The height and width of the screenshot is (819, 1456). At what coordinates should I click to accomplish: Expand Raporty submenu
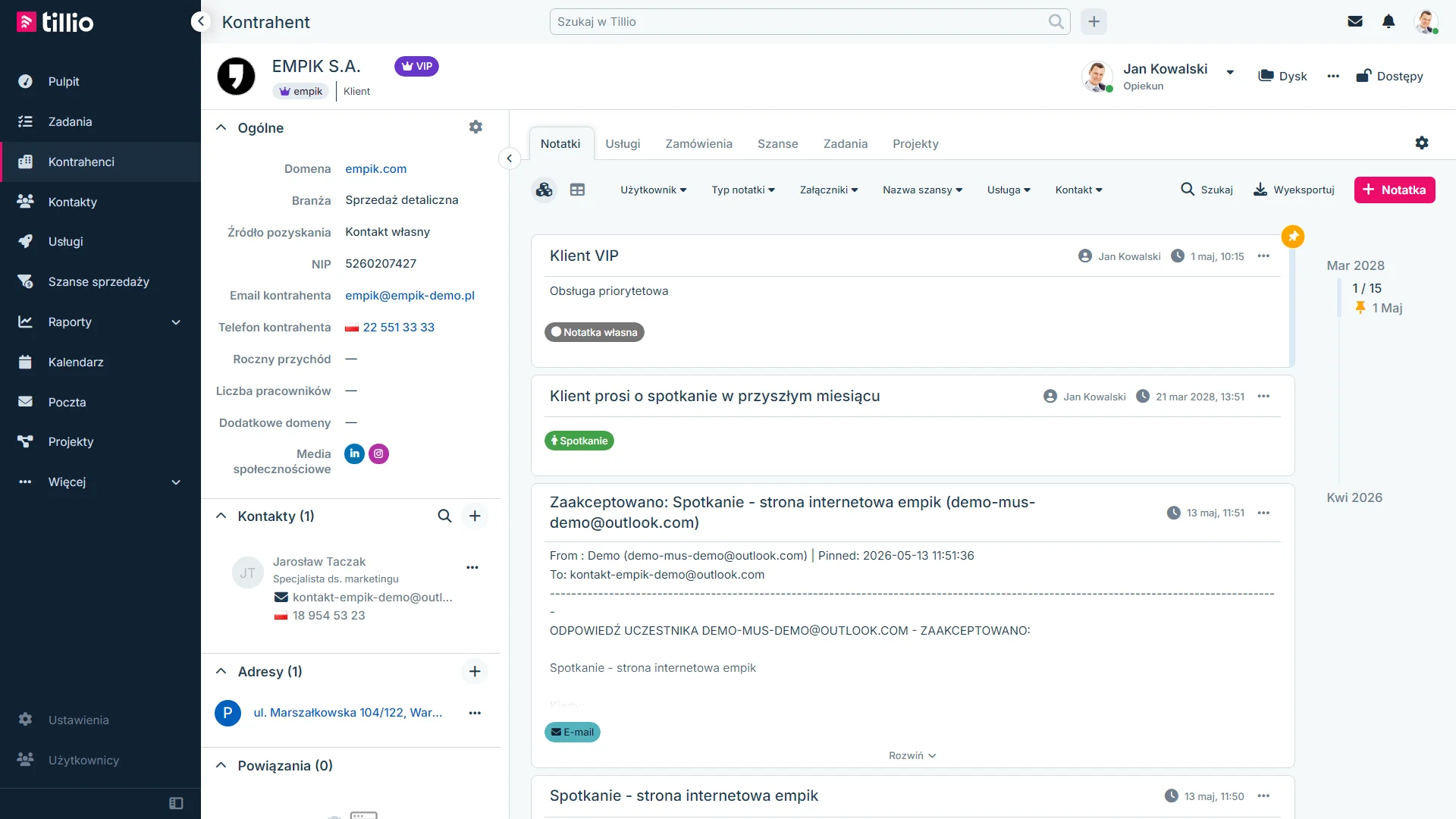click(176, 322)
